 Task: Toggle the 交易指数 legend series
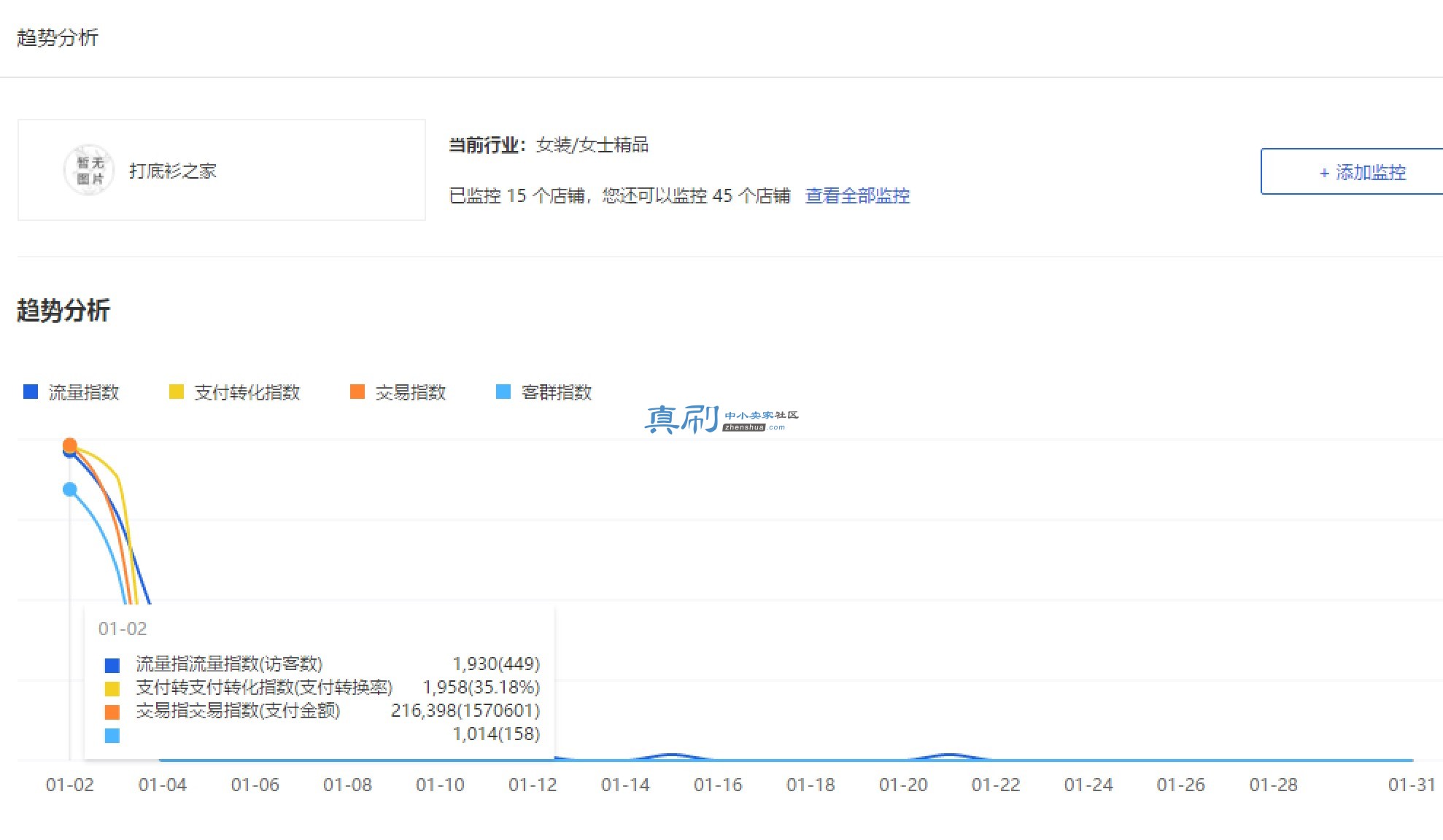(x=398, y=392)
